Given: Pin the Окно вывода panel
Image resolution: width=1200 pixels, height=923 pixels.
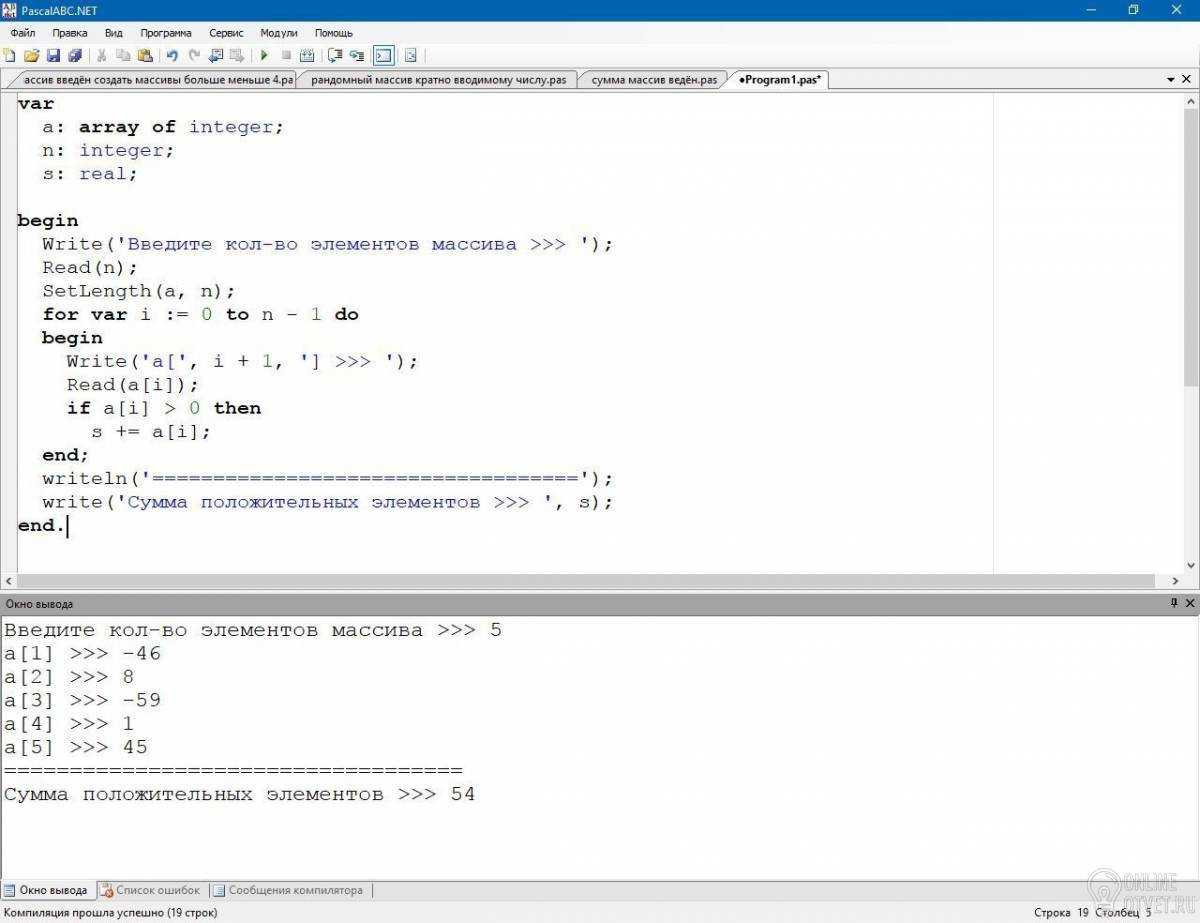Looking at the screenshot, I should coord(1174,604).
